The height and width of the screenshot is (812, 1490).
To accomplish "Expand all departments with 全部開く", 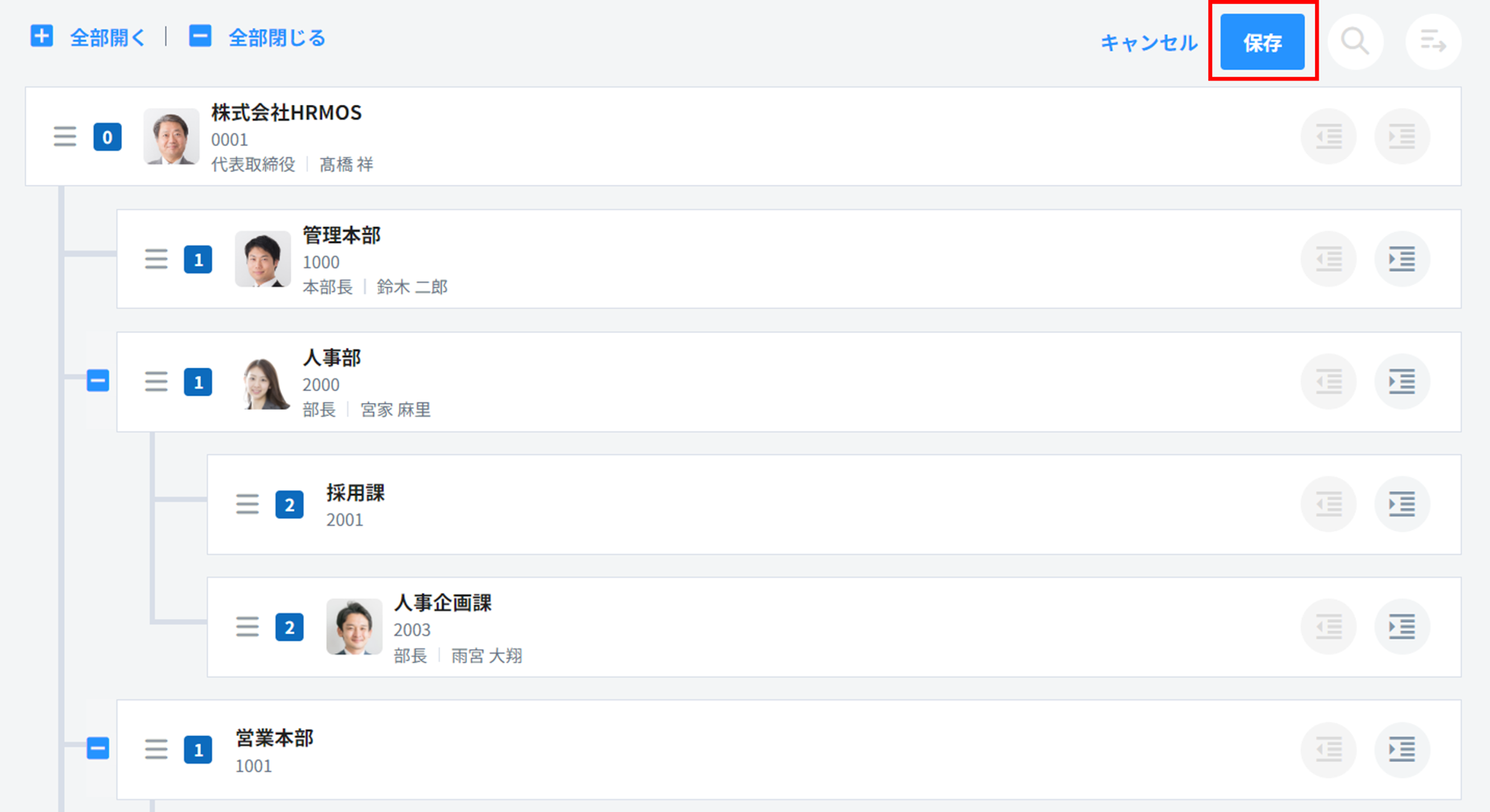I will pyautogui.click(x=88, y=37).
